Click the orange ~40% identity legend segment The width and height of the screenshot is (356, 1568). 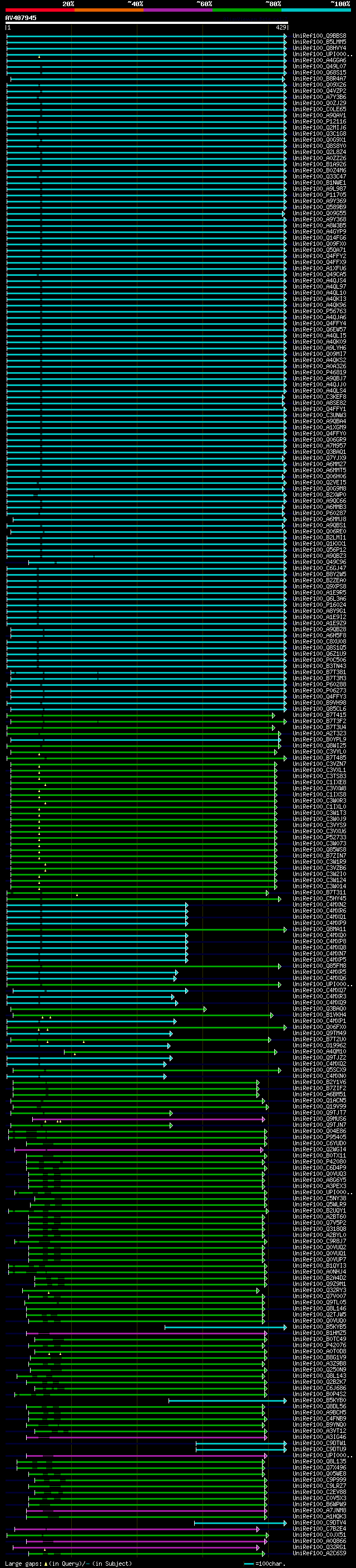[x=109, y=10]
